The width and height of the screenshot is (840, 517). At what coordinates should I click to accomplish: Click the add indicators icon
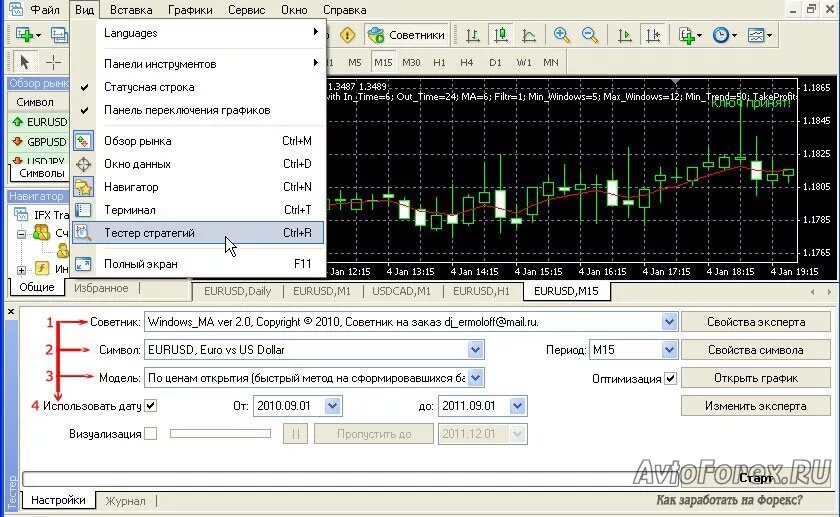pyautogui.click(x=687, y=35)
